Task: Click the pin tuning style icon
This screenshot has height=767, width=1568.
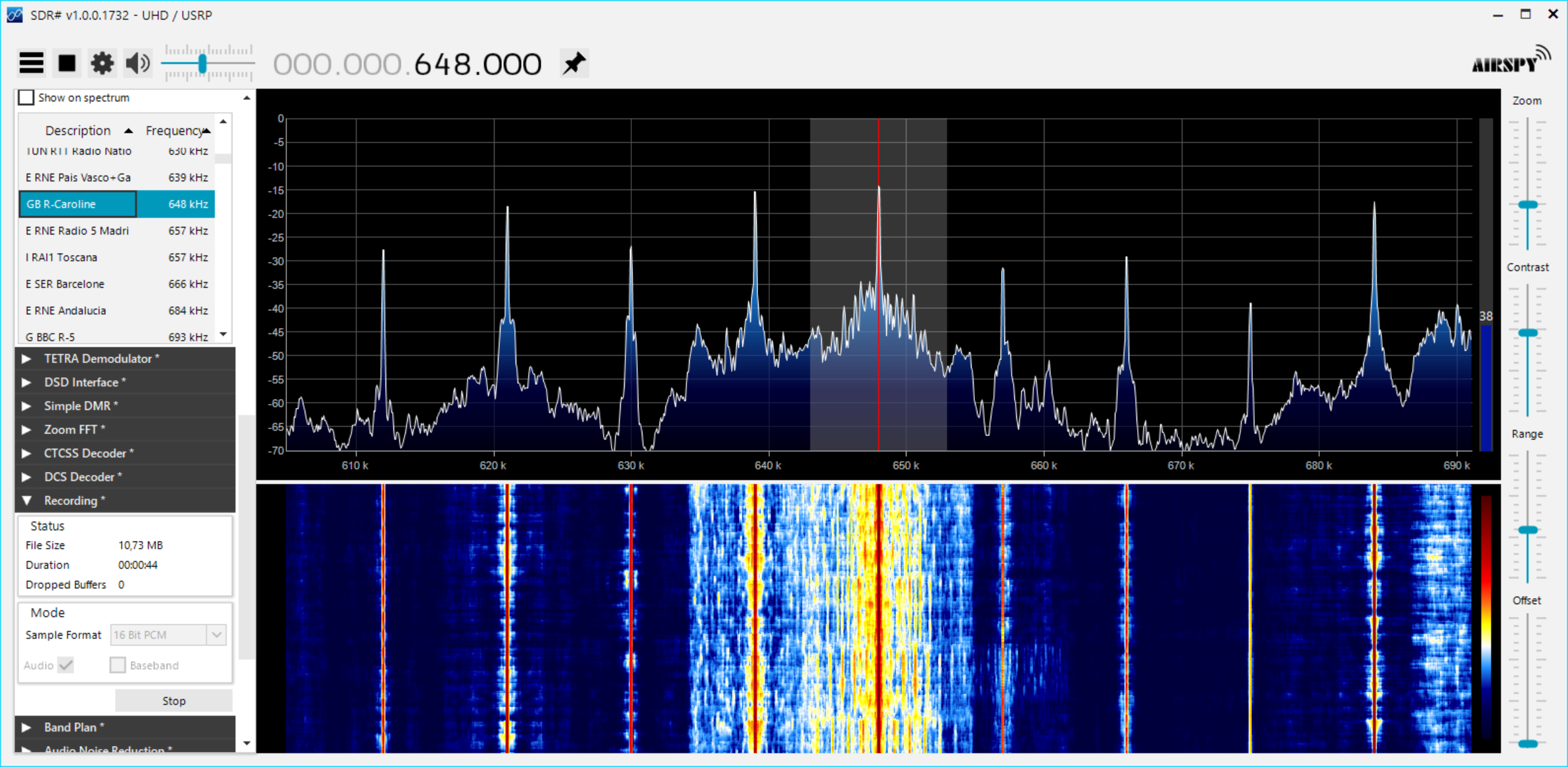Action: click(x=574, y=63)
